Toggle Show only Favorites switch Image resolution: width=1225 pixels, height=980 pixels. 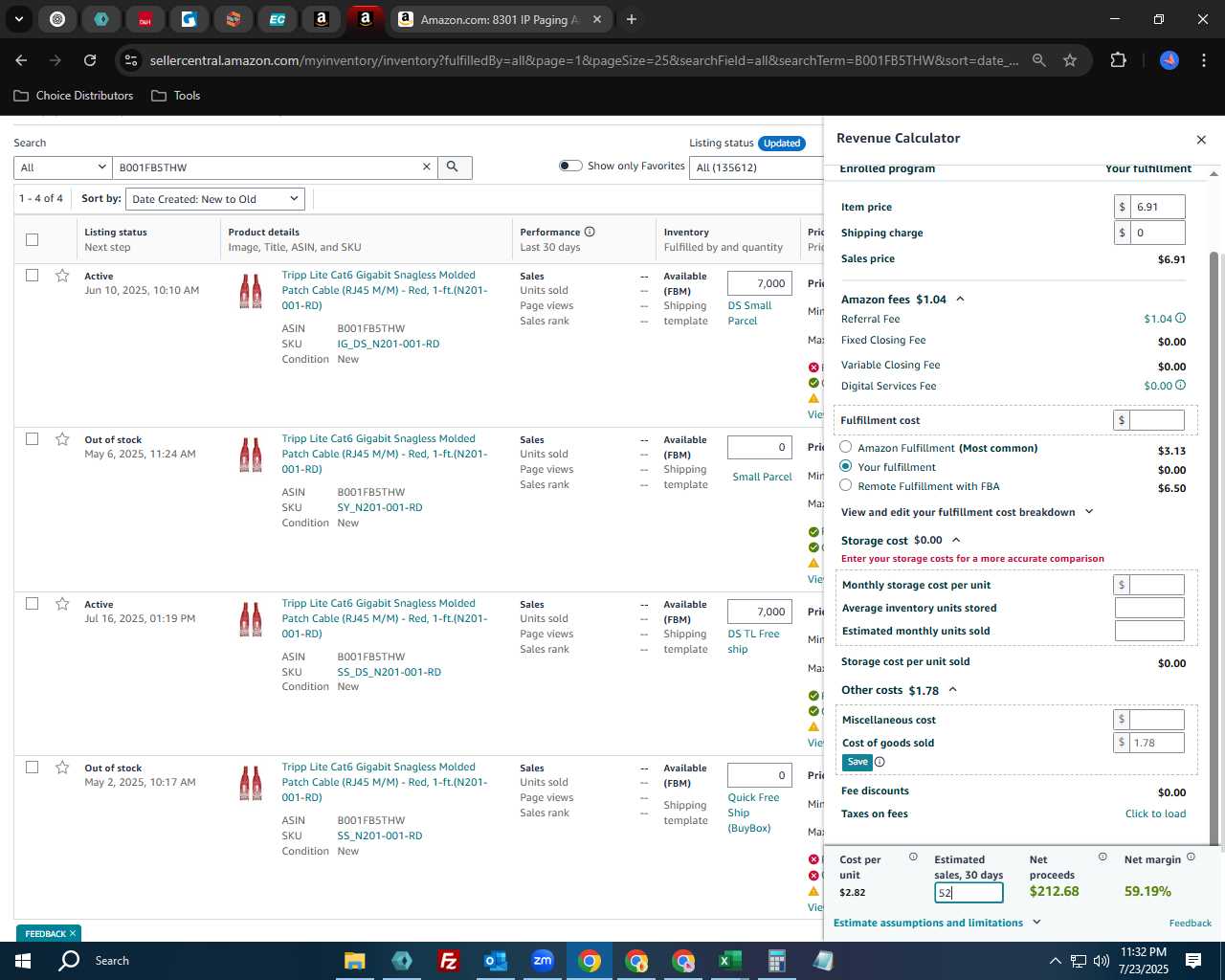coord(570,166)
